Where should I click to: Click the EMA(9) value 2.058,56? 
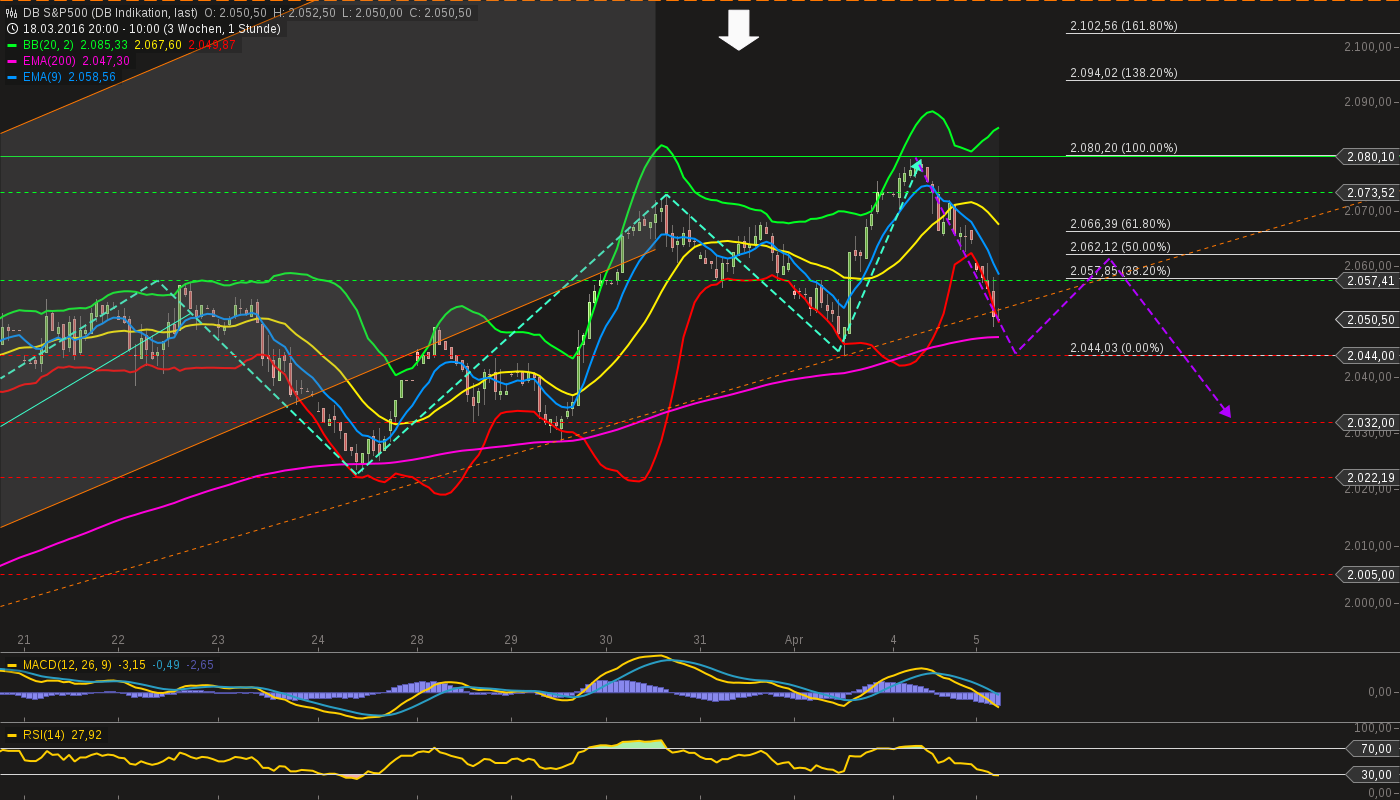click(92, 77)
